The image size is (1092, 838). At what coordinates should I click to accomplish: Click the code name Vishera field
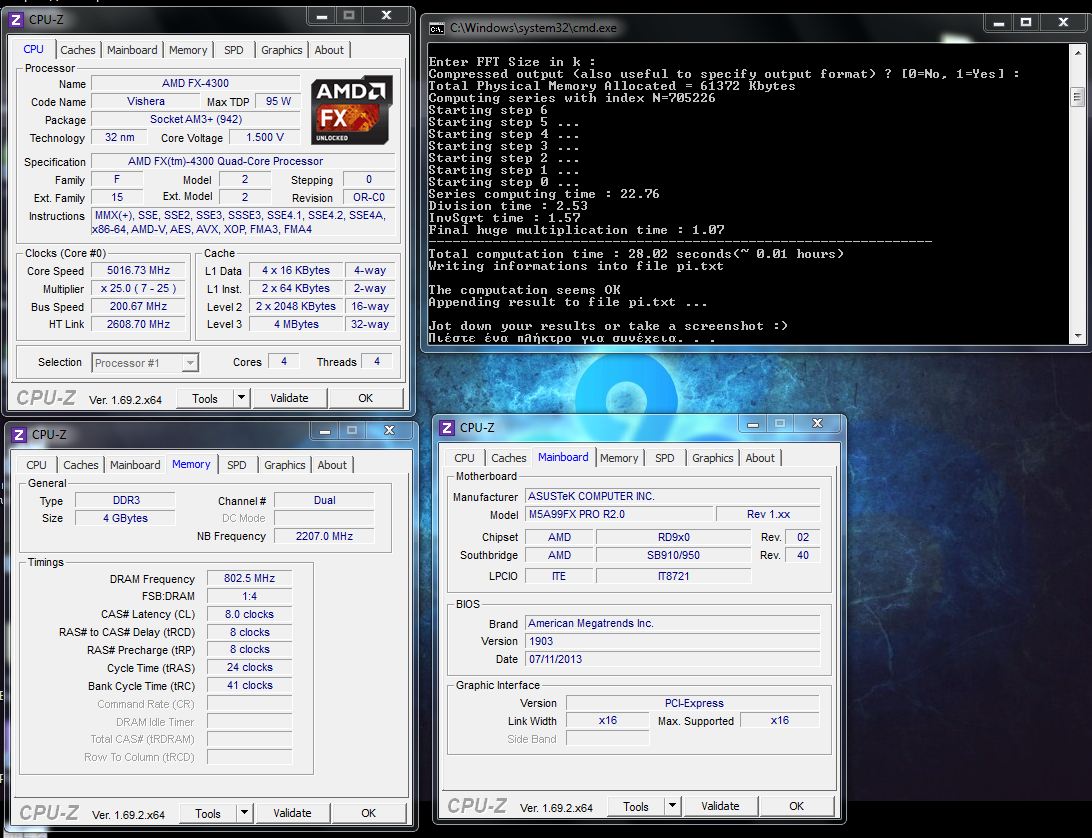click(146, 101)
